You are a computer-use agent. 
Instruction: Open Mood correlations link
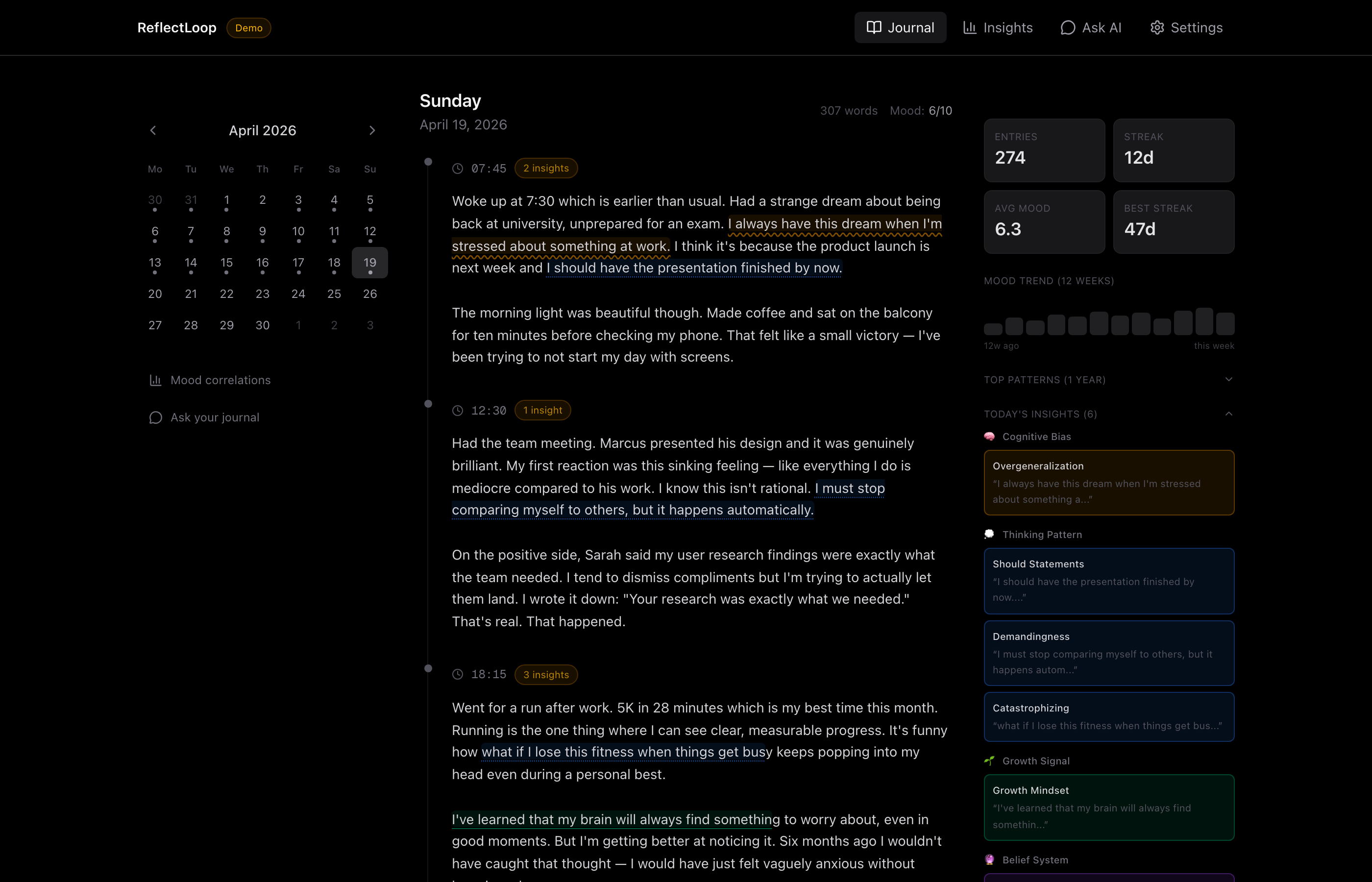(210, 380)
